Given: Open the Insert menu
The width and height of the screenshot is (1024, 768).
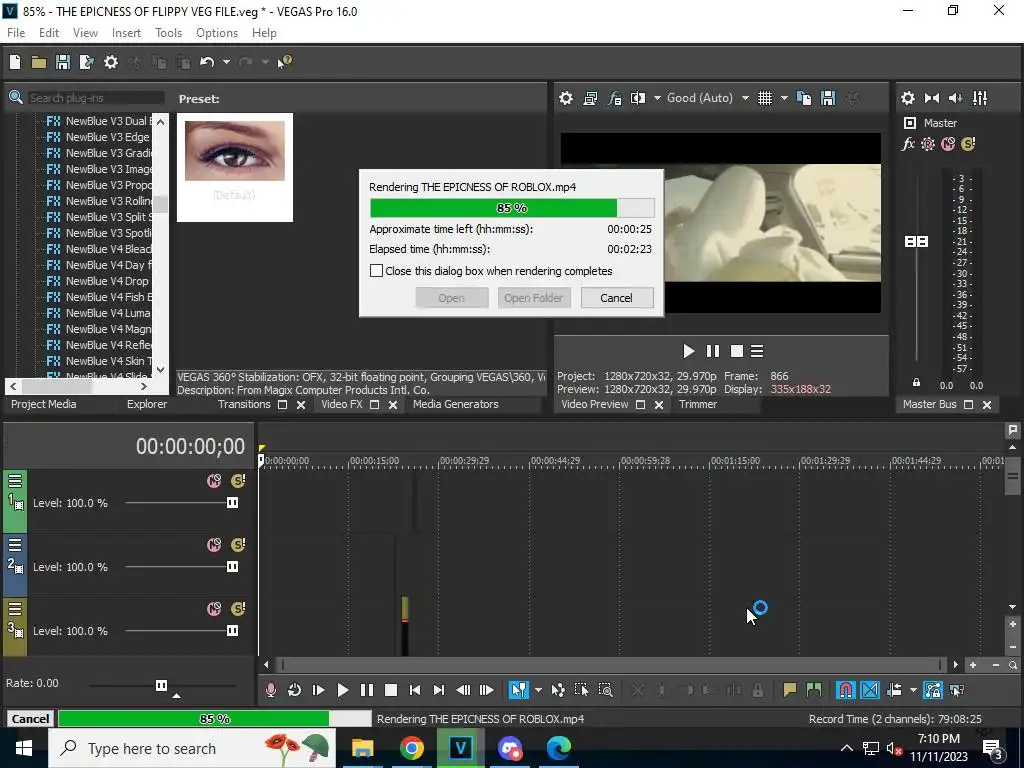Looking at the screenshot, I should [126, 33].
